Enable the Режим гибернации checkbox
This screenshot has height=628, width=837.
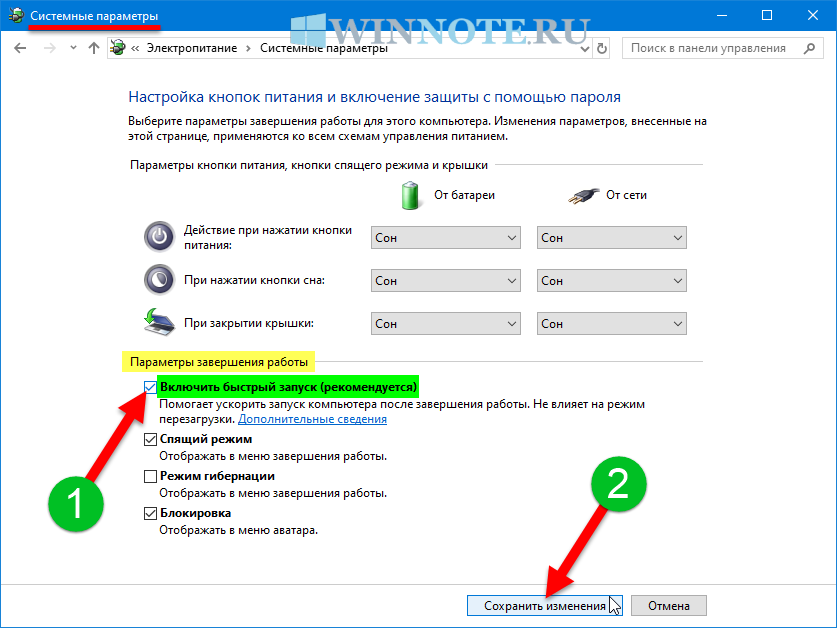click(150, 476)
